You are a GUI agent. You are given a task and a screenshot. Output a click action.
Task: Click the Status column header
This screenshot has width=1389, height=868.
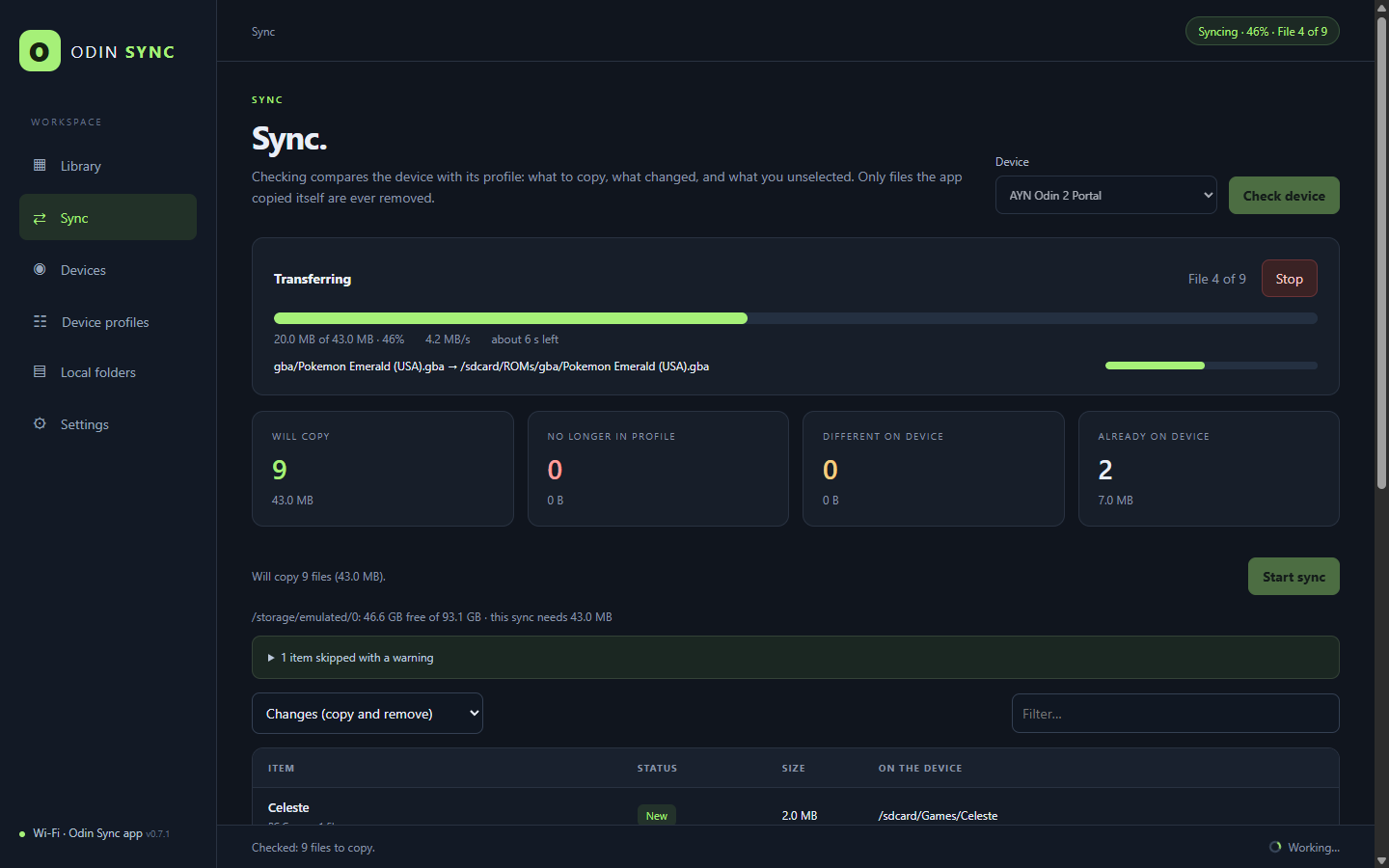pos(657,769)
